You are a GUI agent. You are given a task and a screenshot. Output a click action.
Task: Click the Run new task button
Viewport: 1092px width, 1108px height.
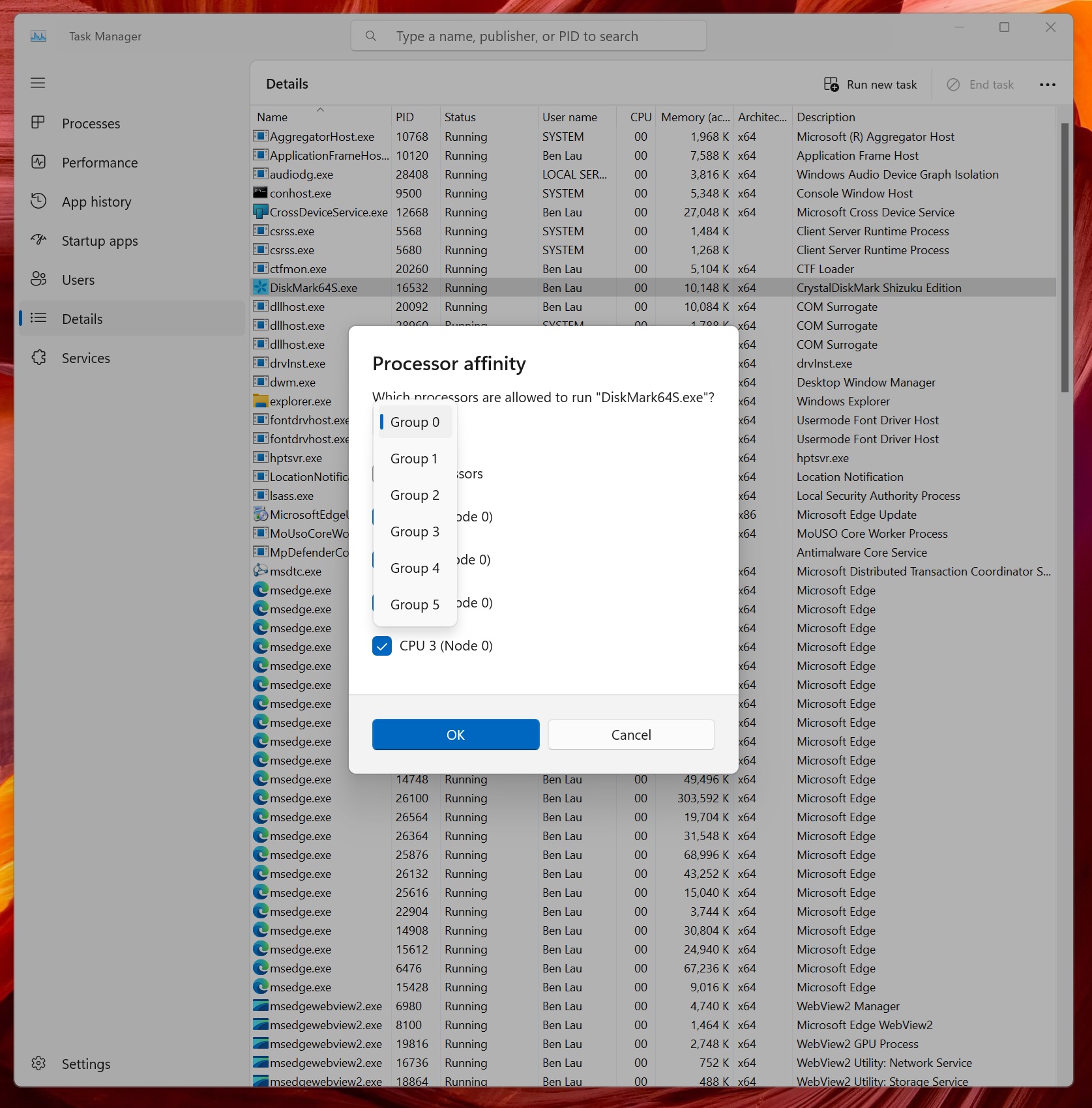click(x=870, y=85)
